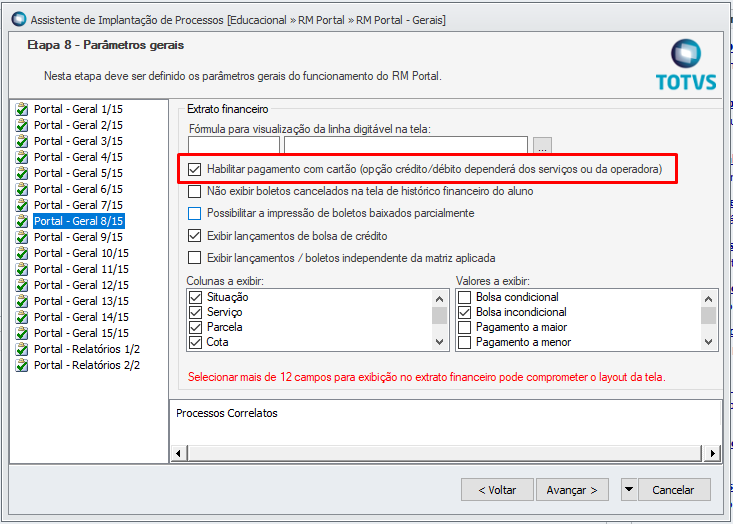
Task: Click the Valores a exibir scrollbar thumb
Action: pyautogui.click(x=708, y=316)
